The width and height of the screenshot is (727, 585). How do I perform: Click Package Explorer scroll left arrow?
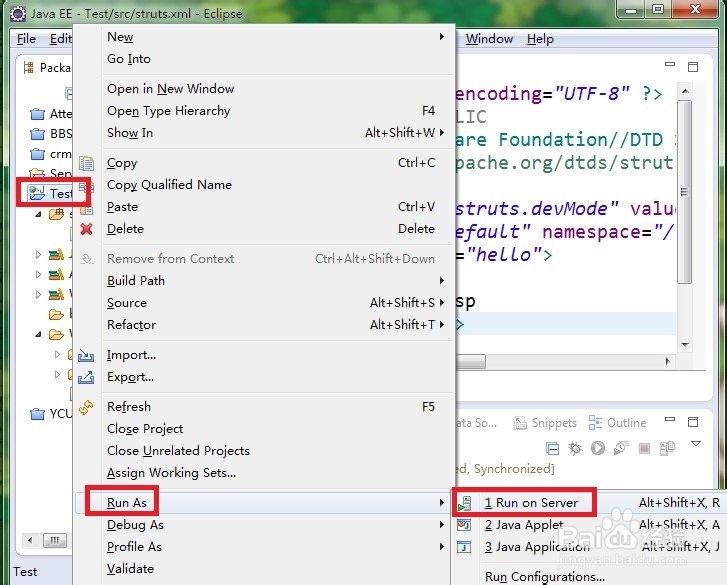30,540
